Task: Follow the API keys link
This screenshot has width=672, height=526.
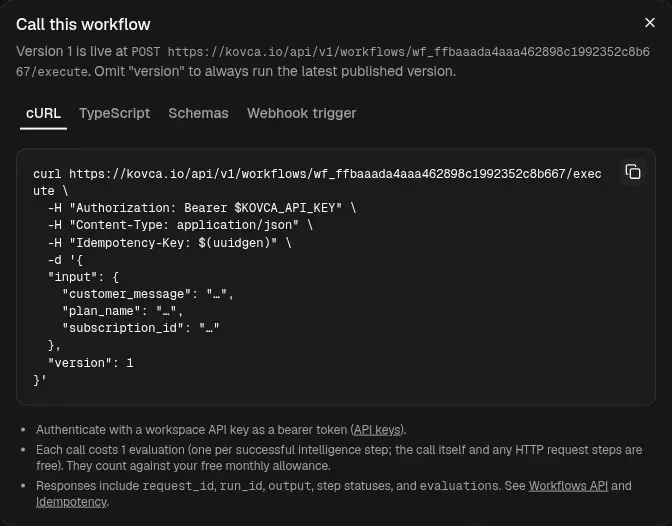Action: [377, 430]
